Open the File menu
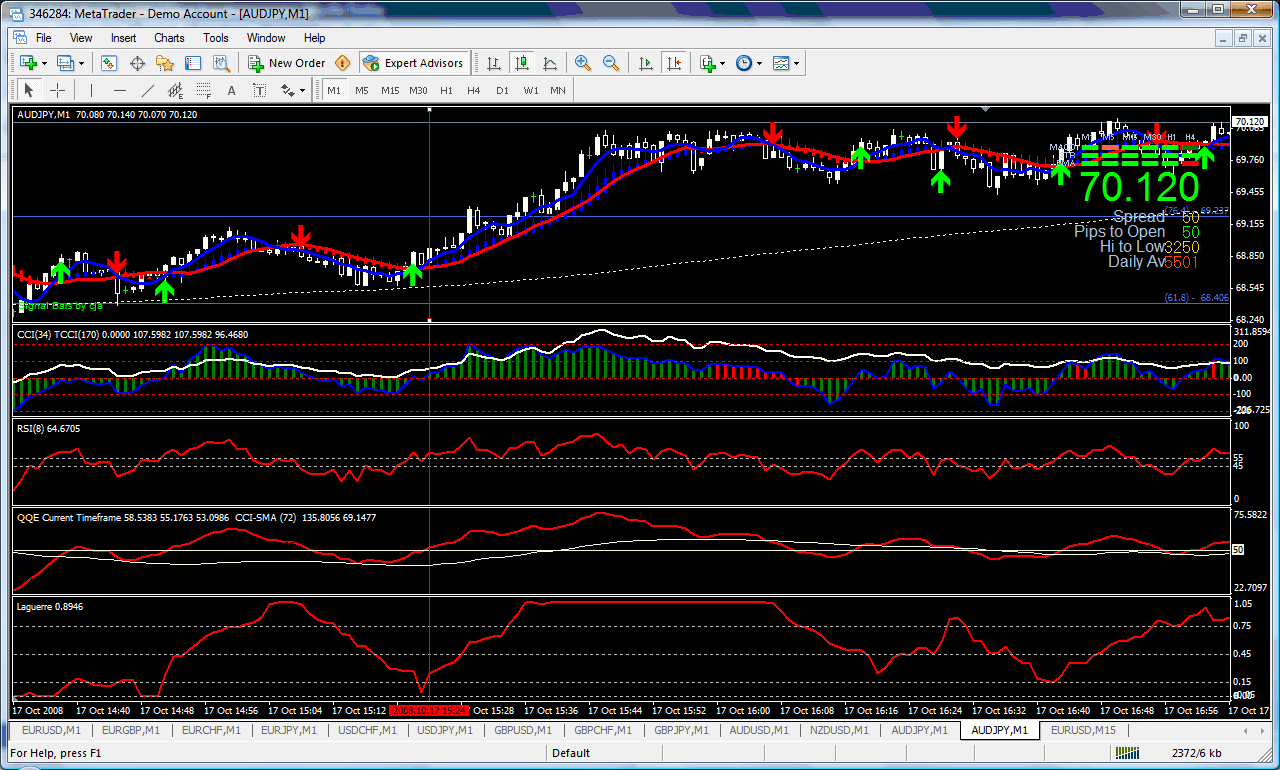This screenshot has width=1280, height=770. (x=44, y=38)
